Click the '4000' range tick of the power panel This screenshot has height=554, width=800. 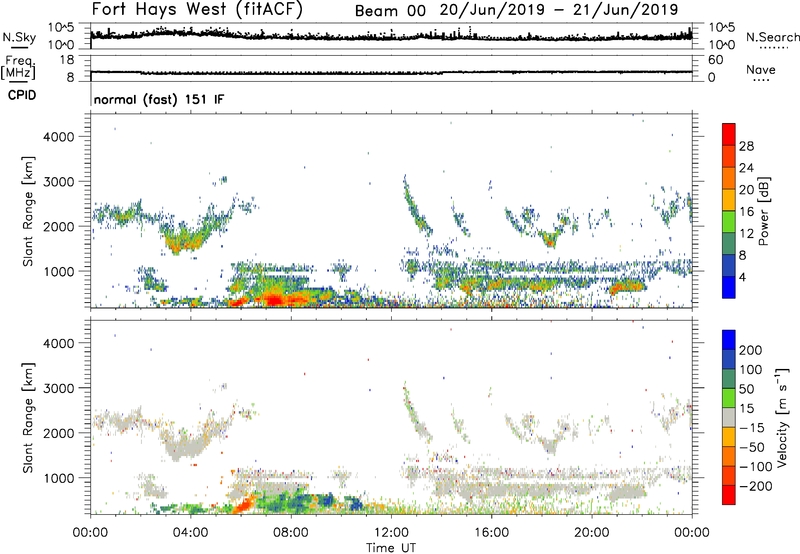pyautogui.click(x=58, y=137)
